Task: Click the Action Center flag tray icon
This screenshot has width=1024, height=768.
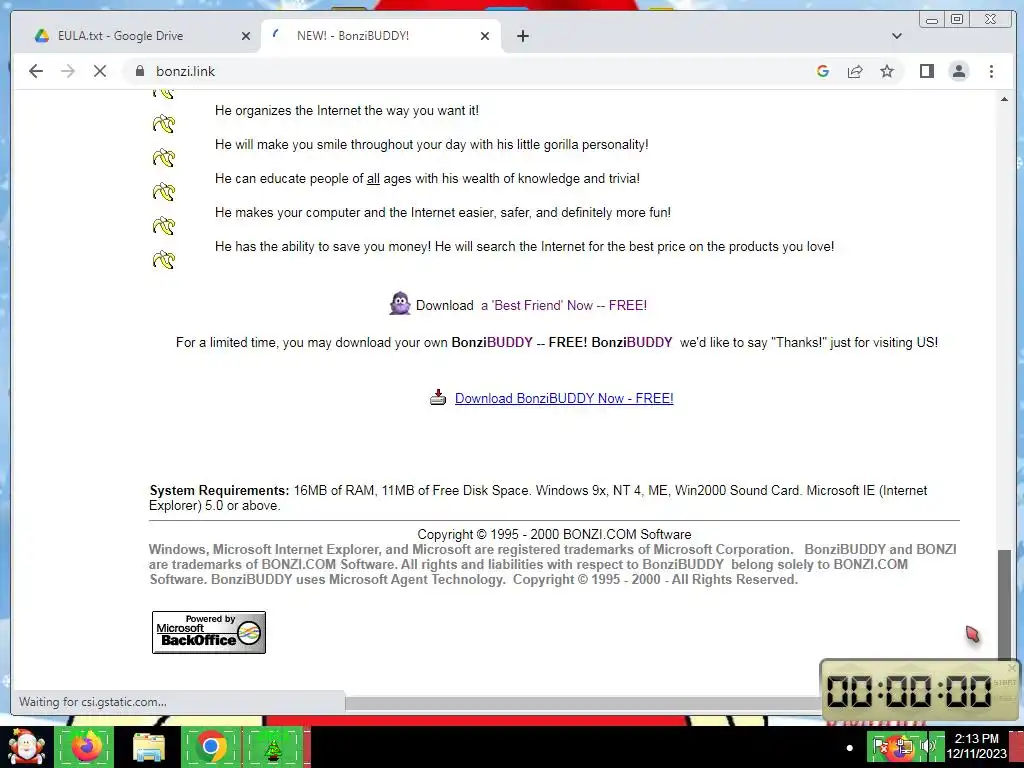Action: pyautogui.click(x=880, y=746)
